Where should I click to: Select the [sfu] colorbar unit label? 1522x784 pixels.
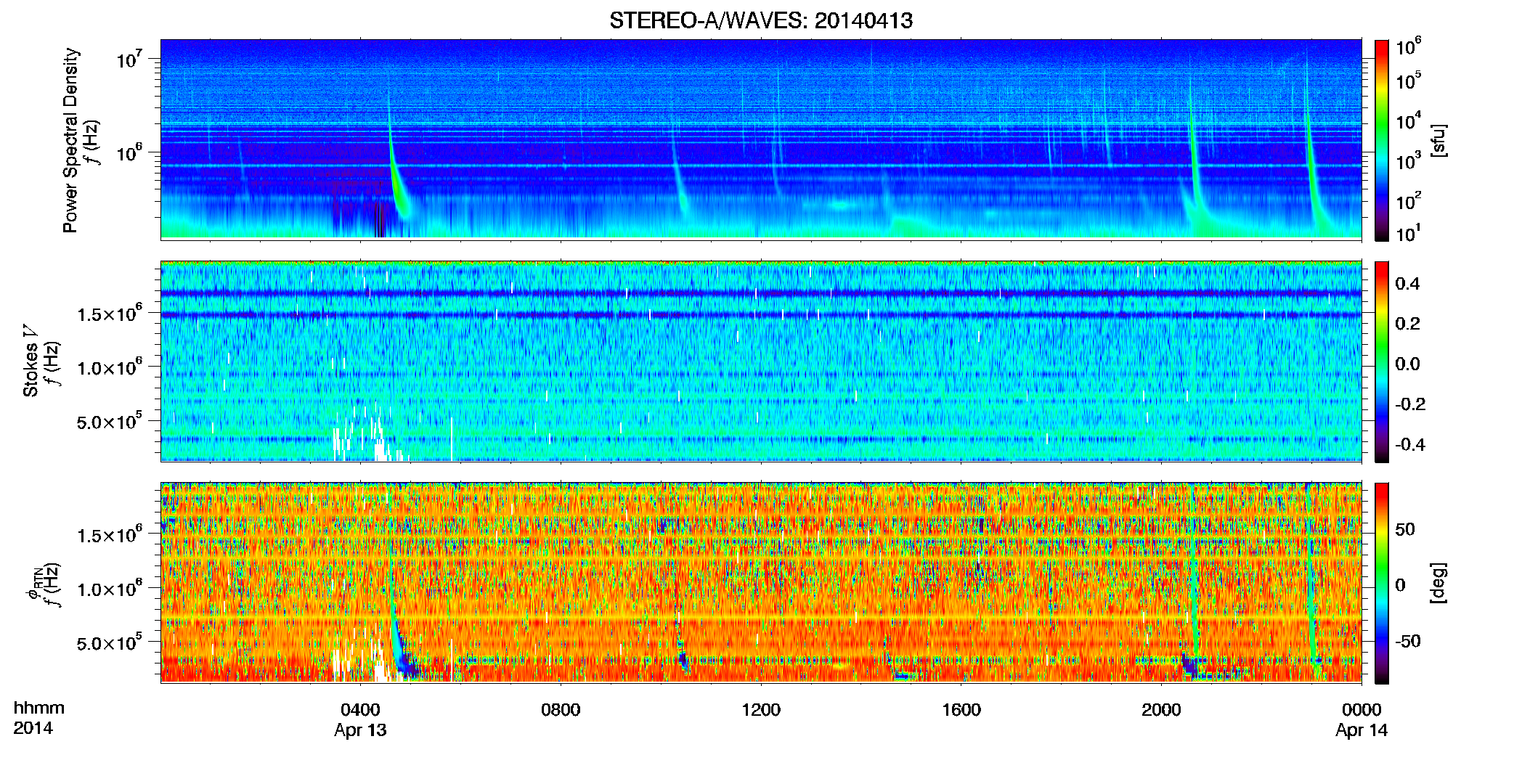[x=1438, y=141]
